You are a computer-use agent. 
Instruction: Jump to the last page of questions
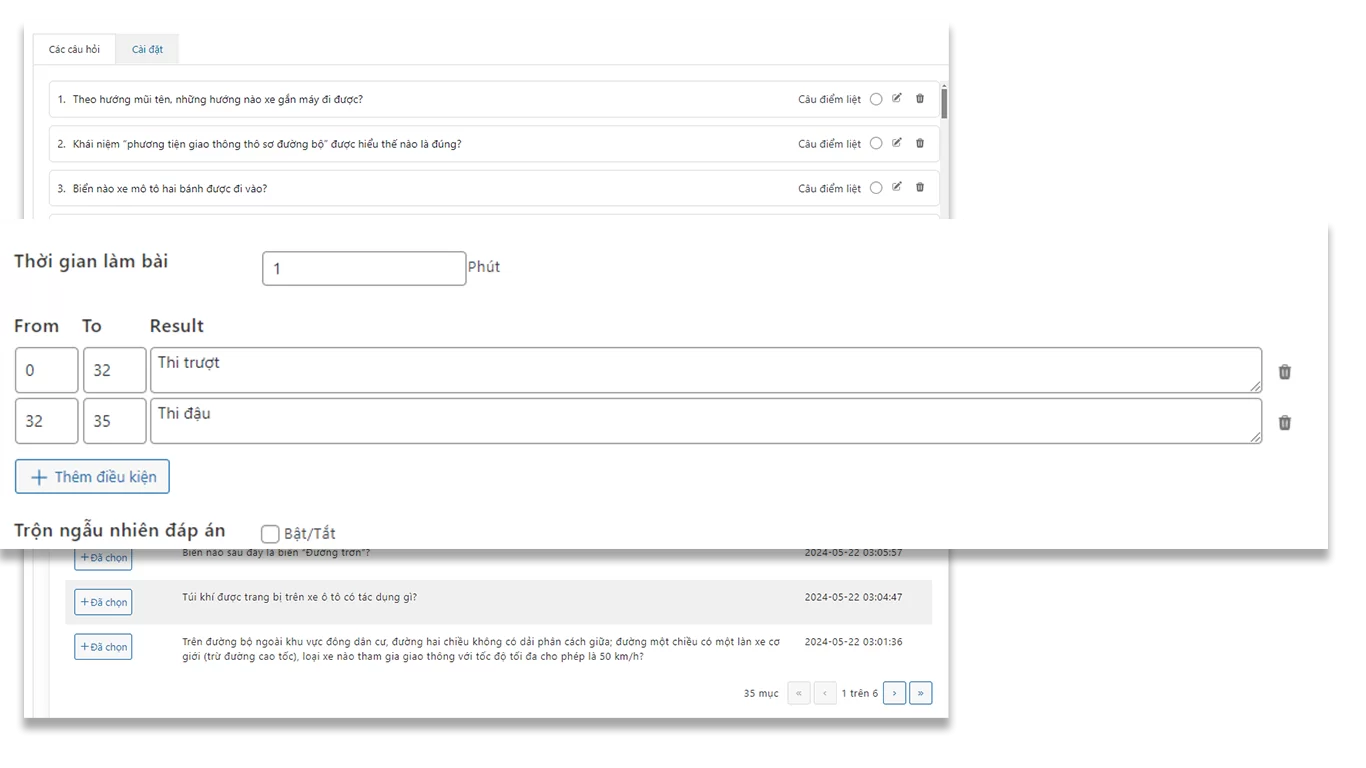(921, 693)
